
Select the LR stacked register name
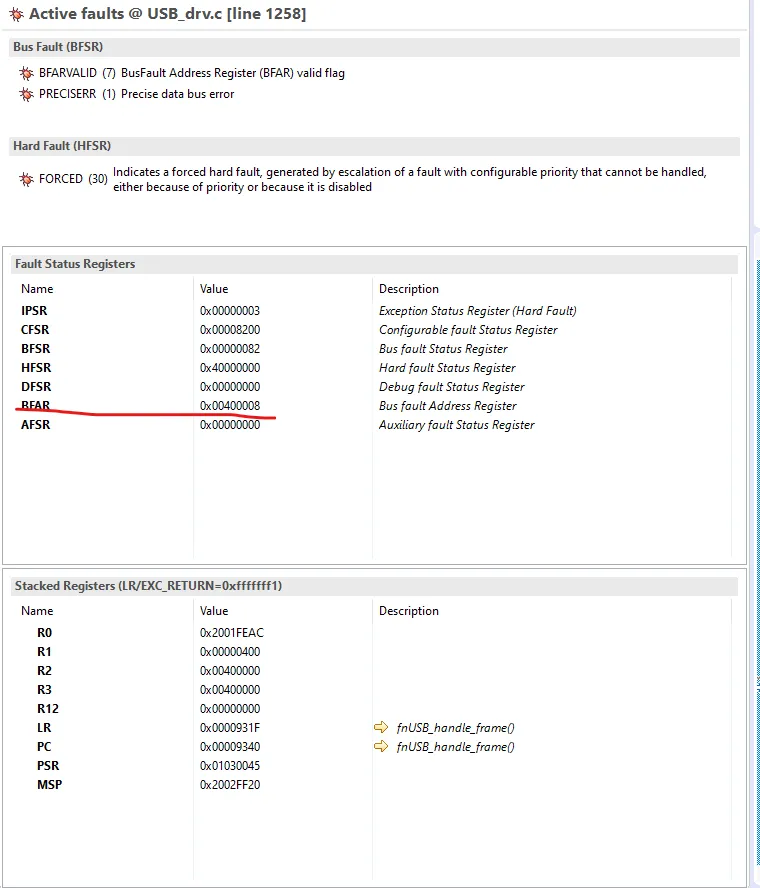pyautogui.click(x=44, y=728)
